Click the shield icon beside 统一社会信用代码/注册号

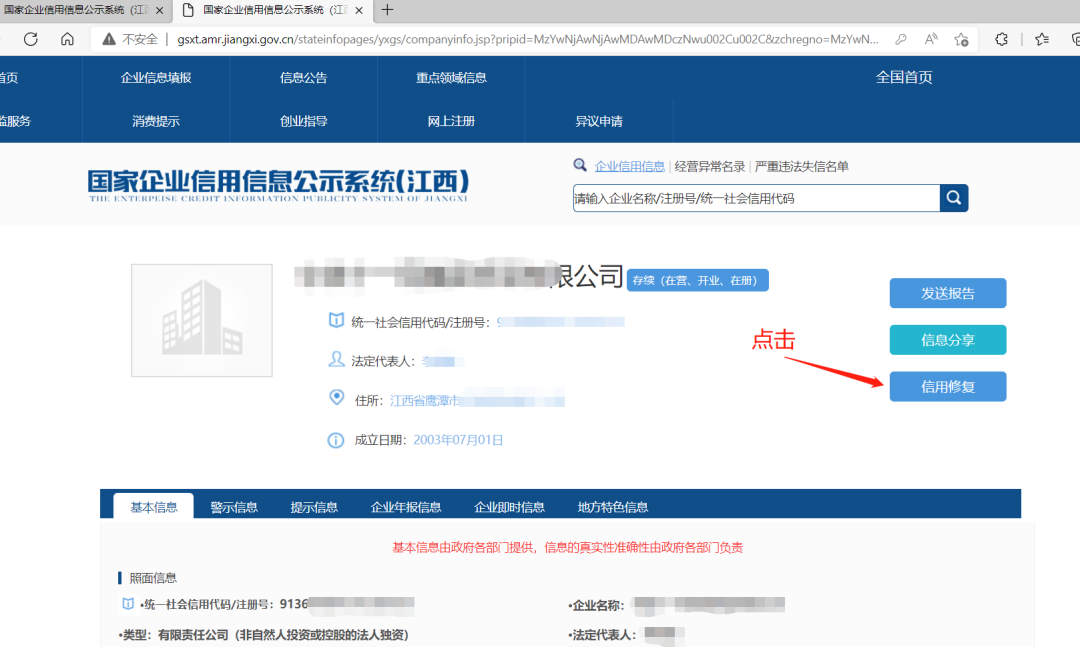click(x=336, y=321)
